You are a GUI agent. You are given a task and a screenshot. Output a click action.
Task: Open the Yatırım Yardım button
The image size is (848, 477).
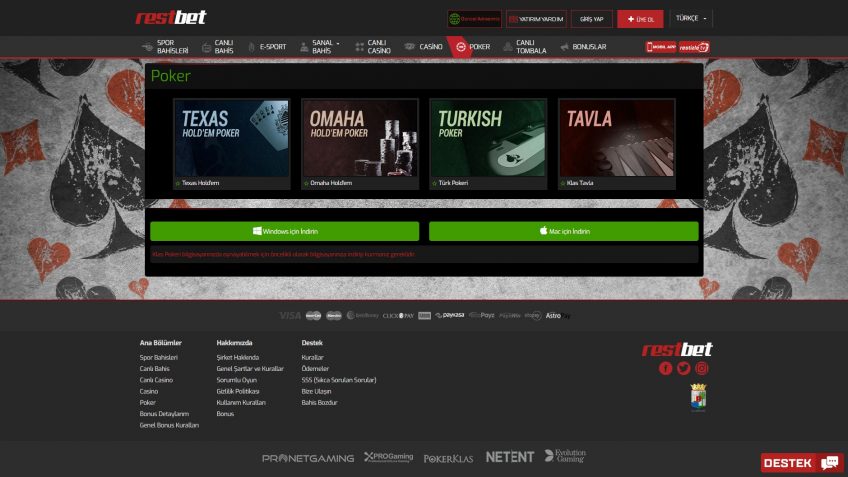coord(536,19)
